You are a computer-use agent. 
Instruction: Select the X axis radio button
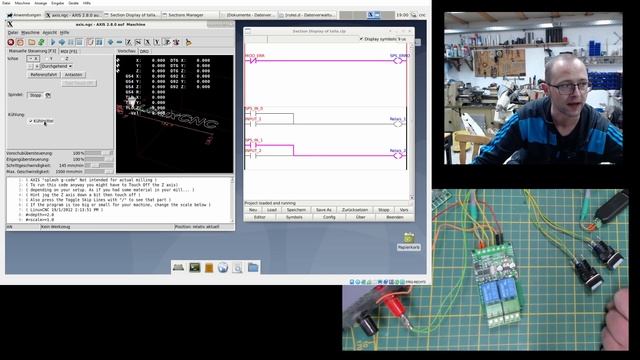point(33,59)
